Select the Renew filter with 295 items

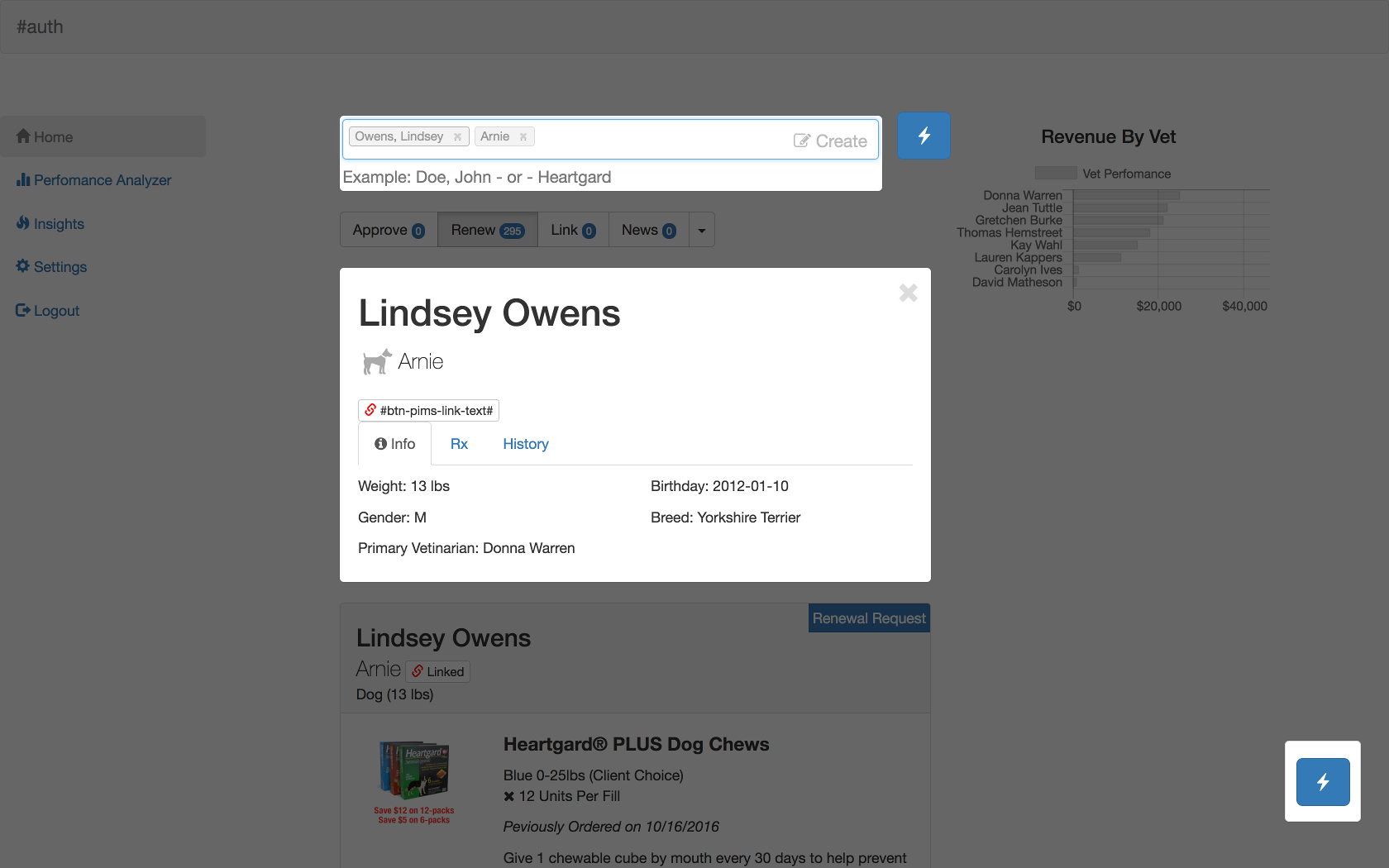(487, 230)
